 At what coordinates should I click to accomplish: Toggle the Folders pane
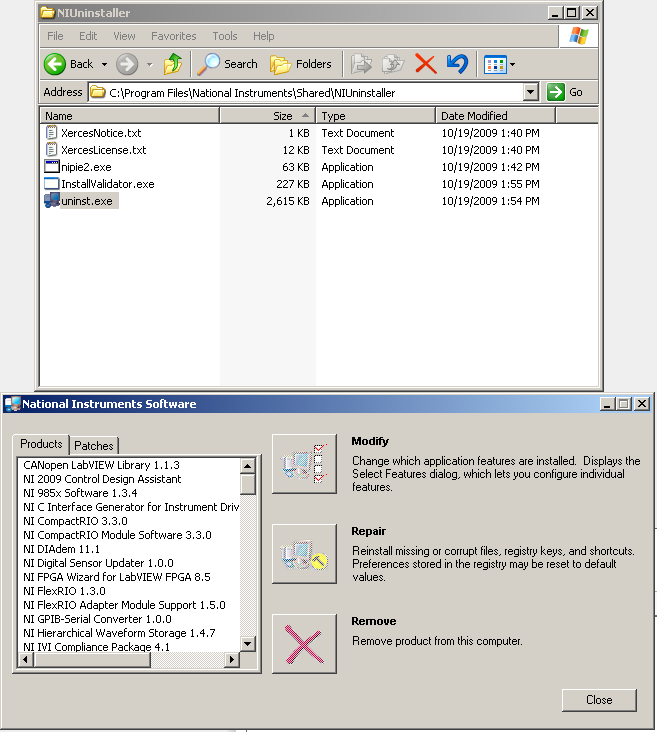[301, 64]
